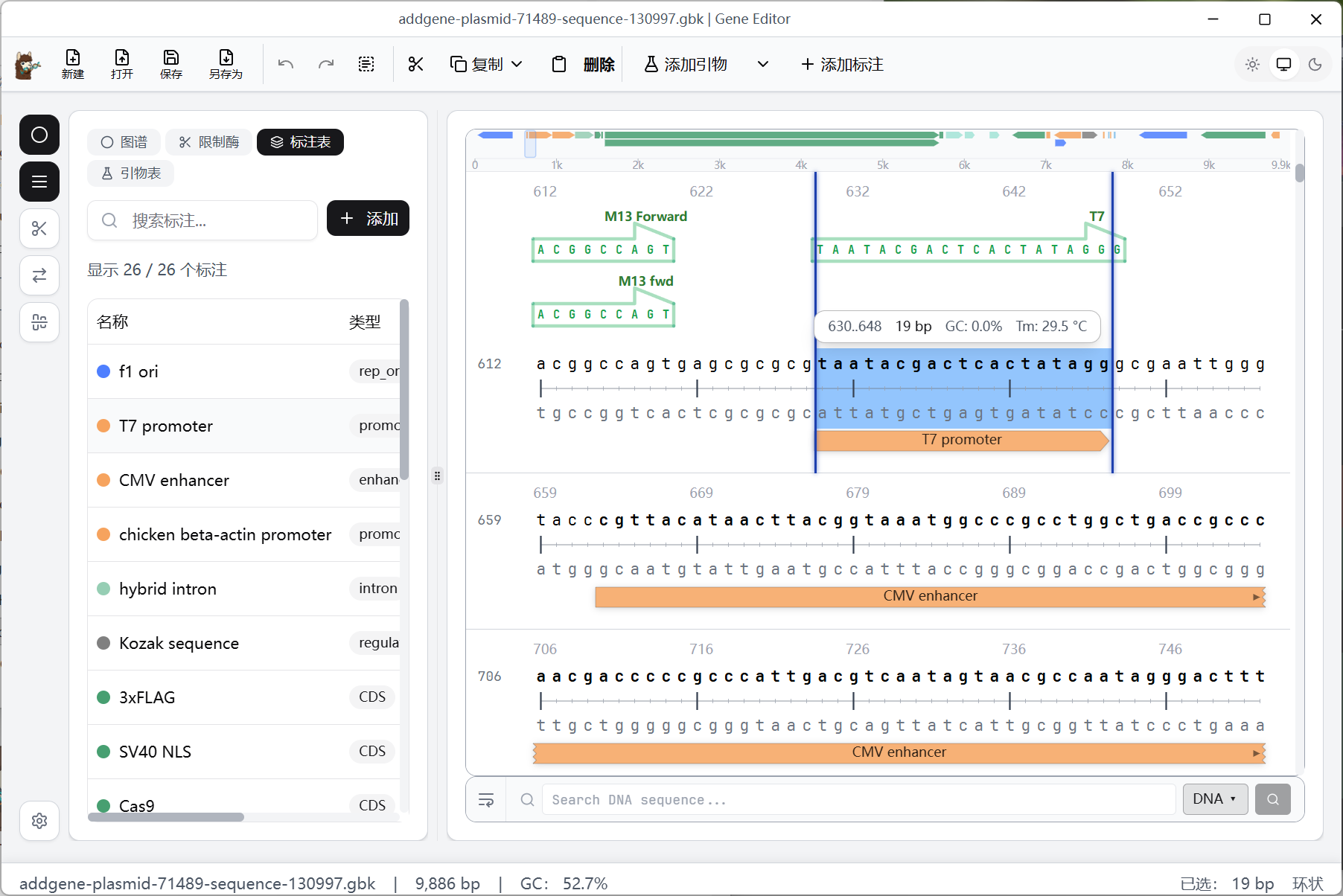Click the New file icon (新建)
The width and height of the screenshot is (1343, 896).
click(73, 64)
